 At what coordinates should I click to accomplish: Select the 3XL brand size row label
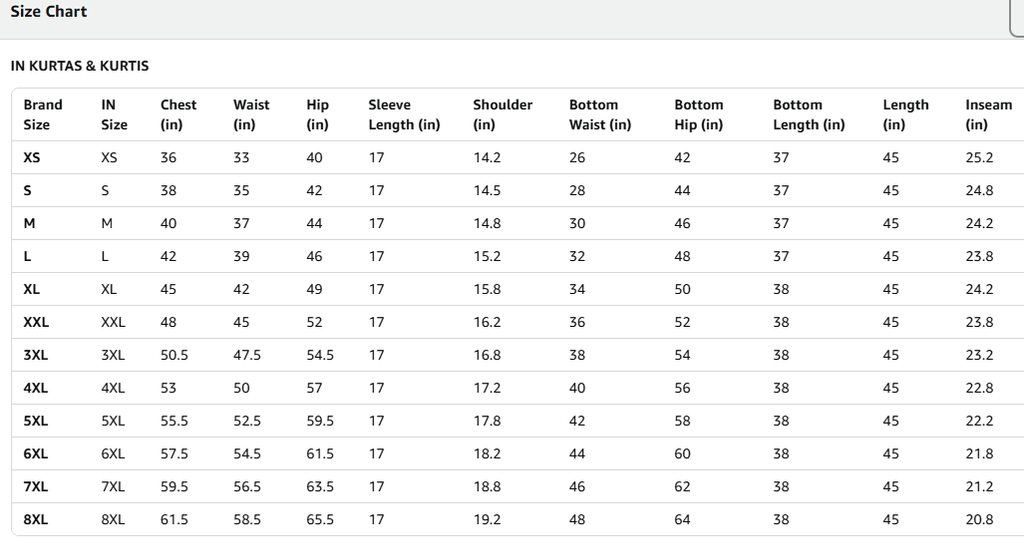click(36, 355)
